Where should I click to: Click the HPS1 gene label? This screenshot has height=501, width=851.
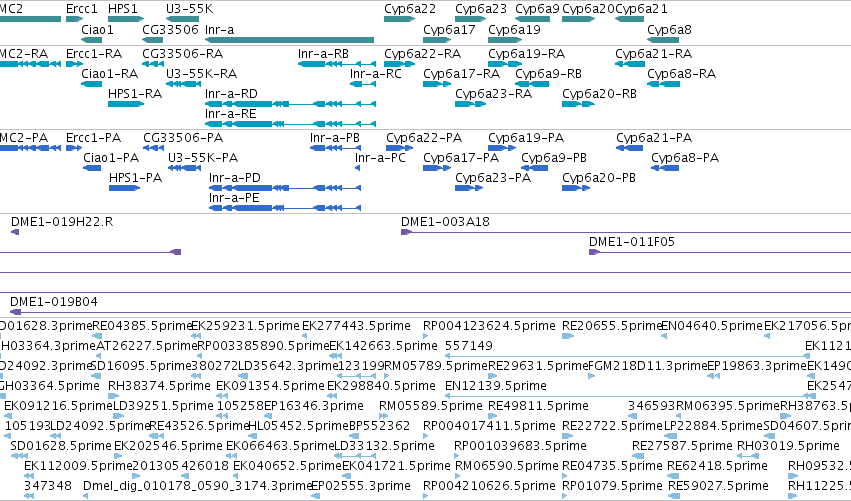[x=123, y=9]
